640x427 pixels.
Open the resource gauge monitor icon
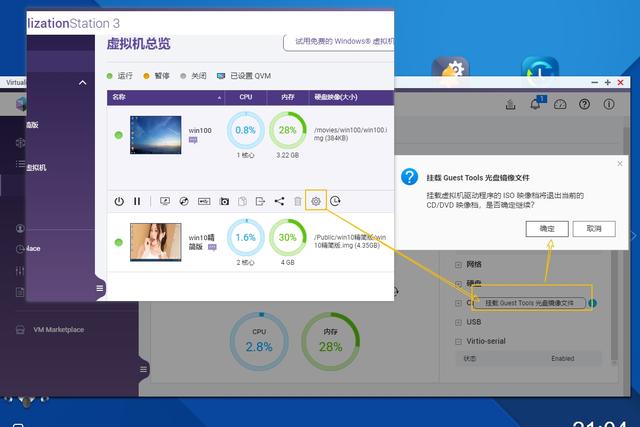[x=560, y=105]
